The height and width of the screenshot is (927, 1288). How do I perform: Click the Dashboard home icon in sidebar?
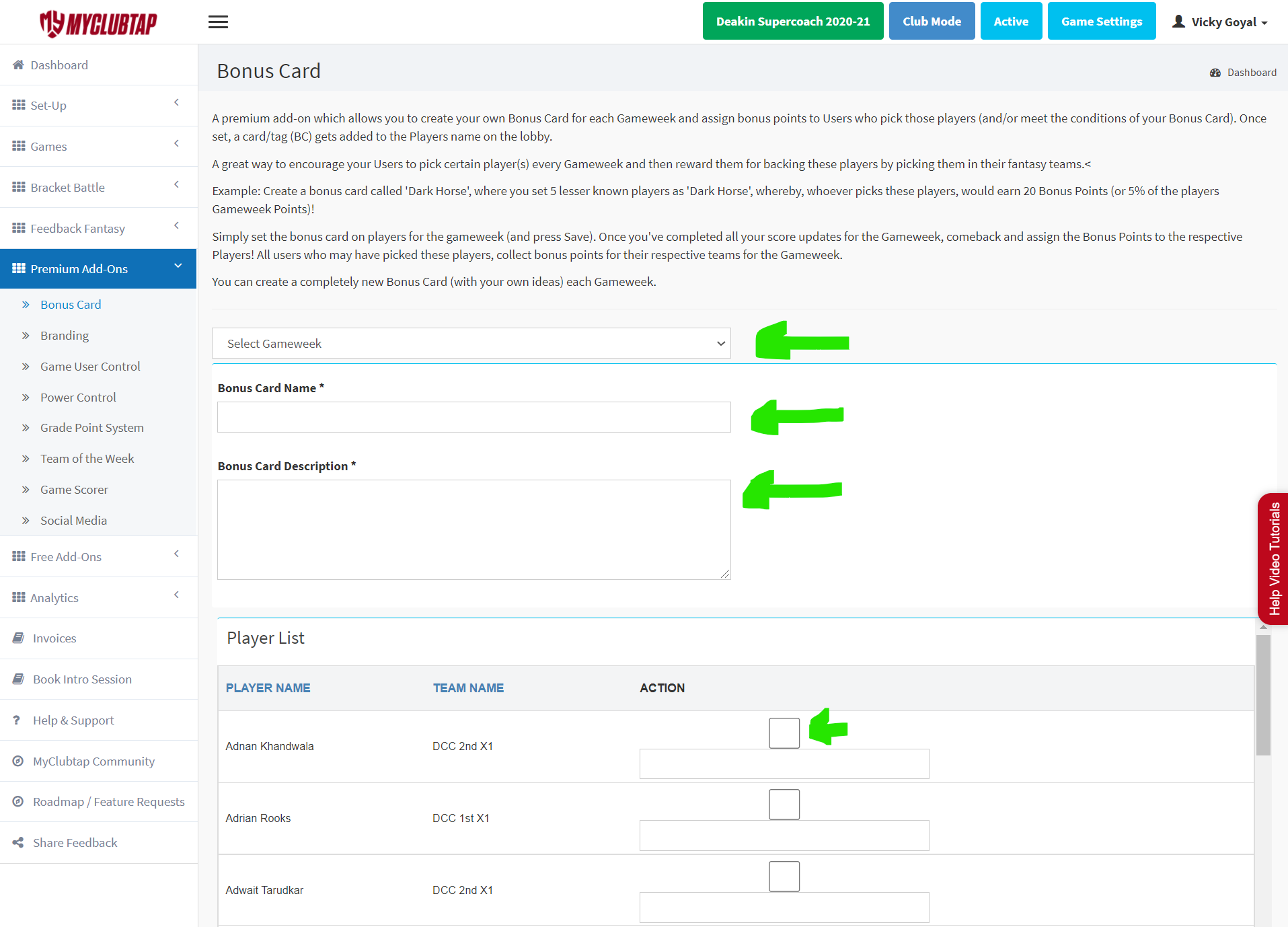(x=18, y=65)
